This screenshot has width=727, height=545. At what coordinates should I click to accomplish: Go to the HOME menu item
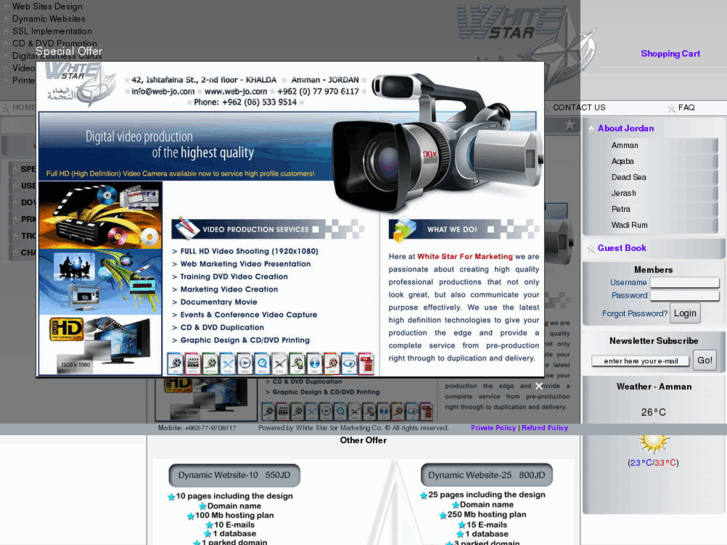click(x=24, y=108)
